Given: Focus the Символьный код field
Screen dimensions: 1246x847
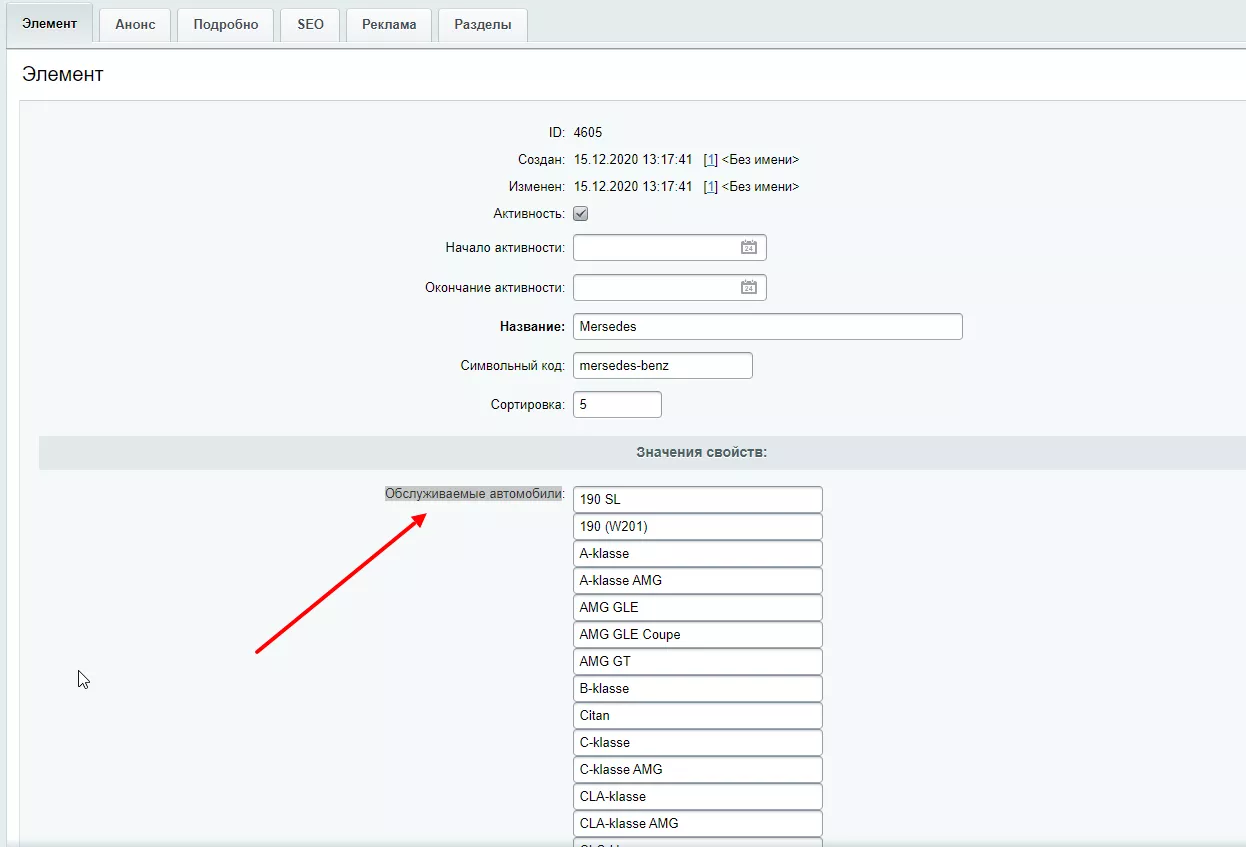Looking at the screenshot, I should pos(663,365).
